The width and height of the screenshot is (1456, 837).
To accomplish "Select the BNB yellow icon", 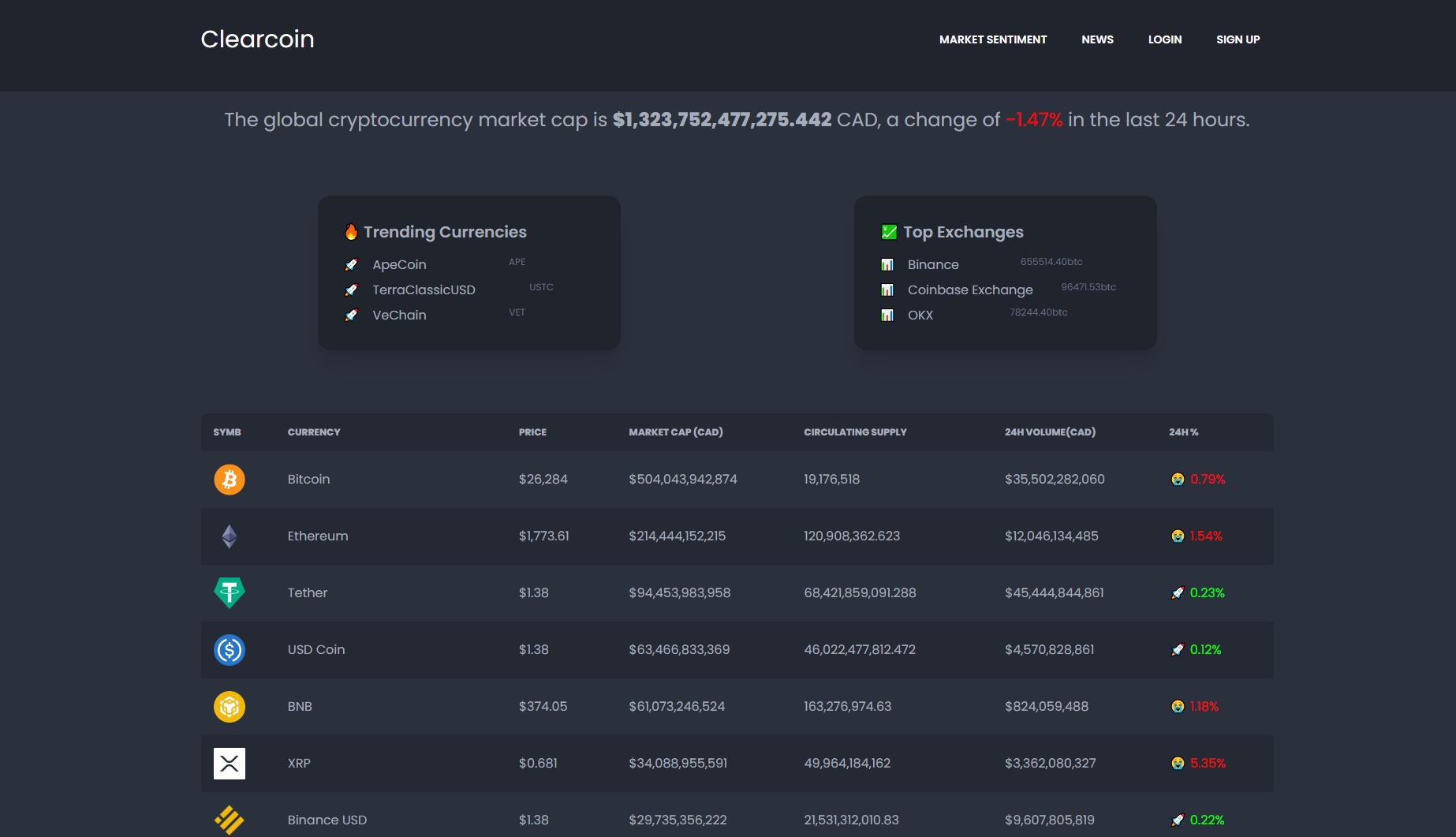I will click(229, 706).
